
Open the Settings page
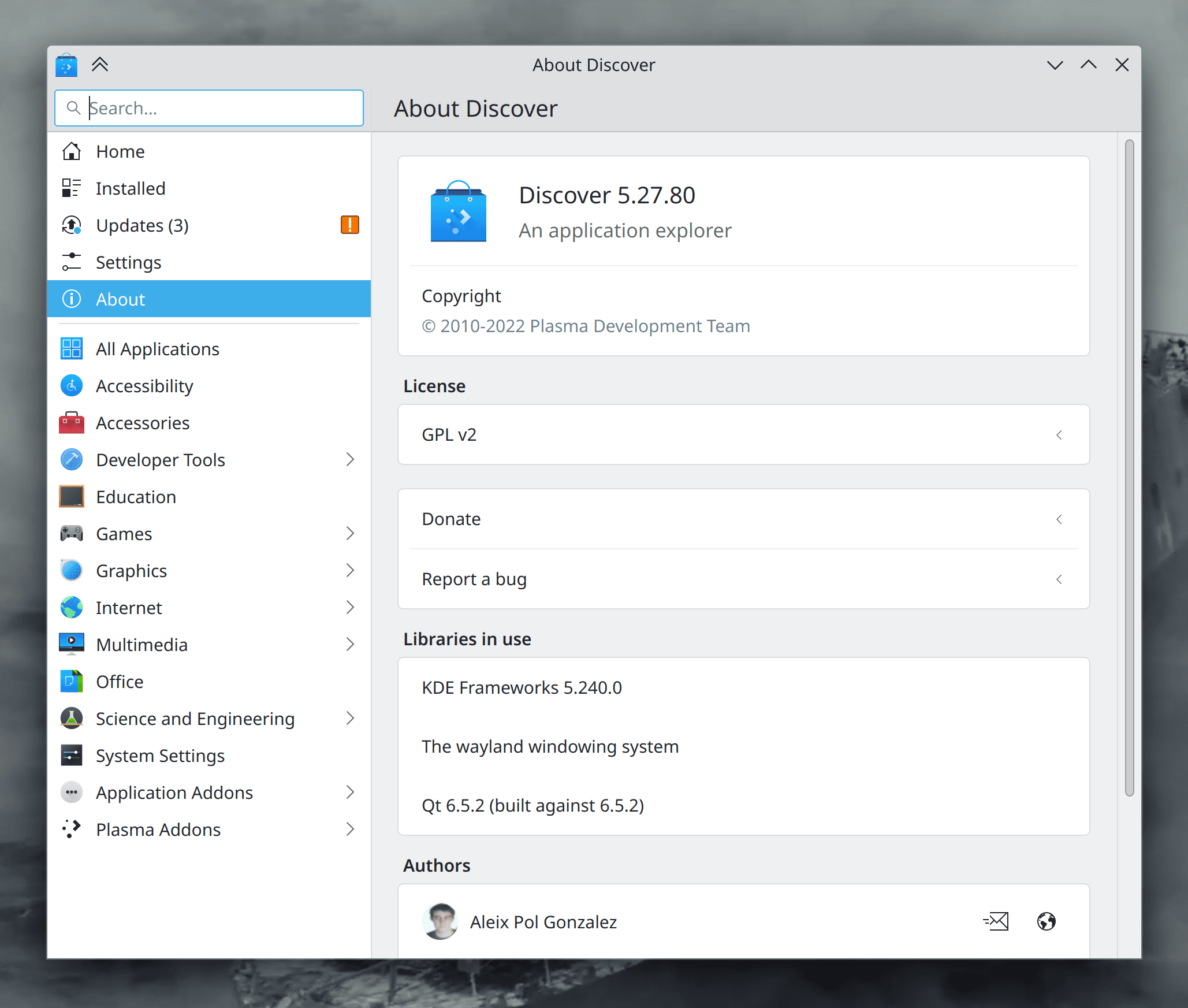(209, 262)
